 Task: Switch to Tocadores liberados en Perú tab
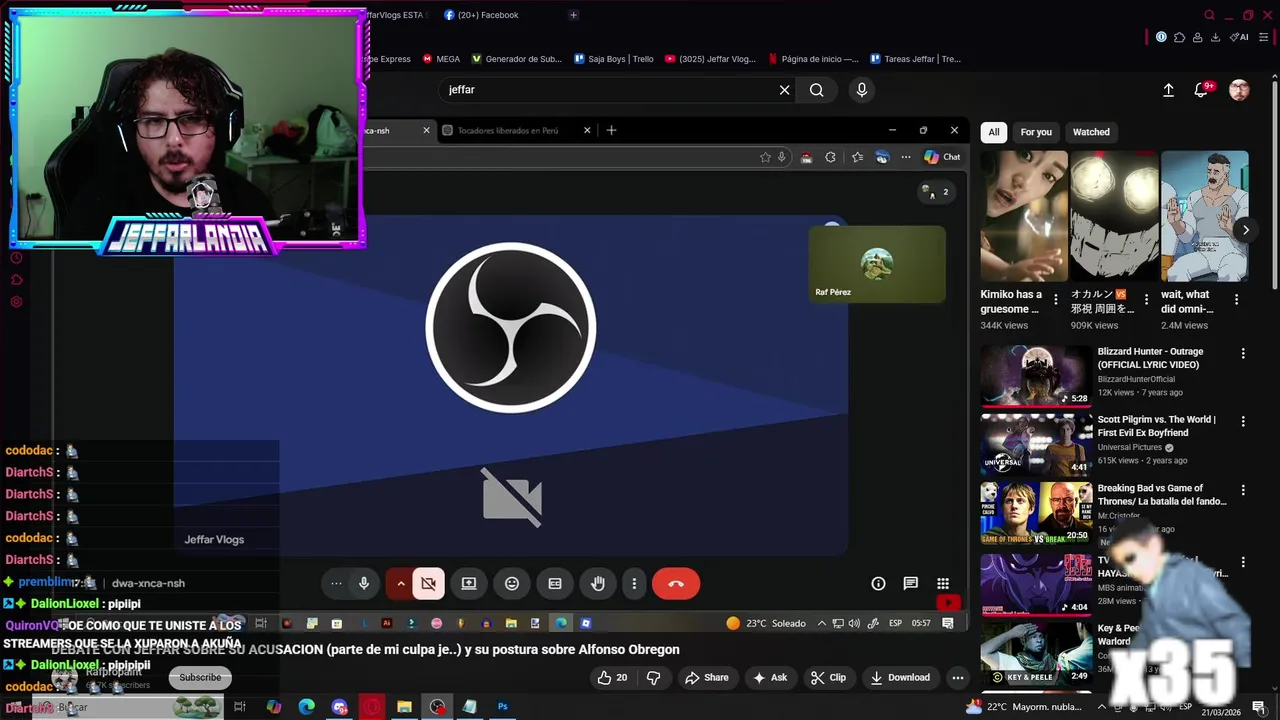(x=508, y=130)
